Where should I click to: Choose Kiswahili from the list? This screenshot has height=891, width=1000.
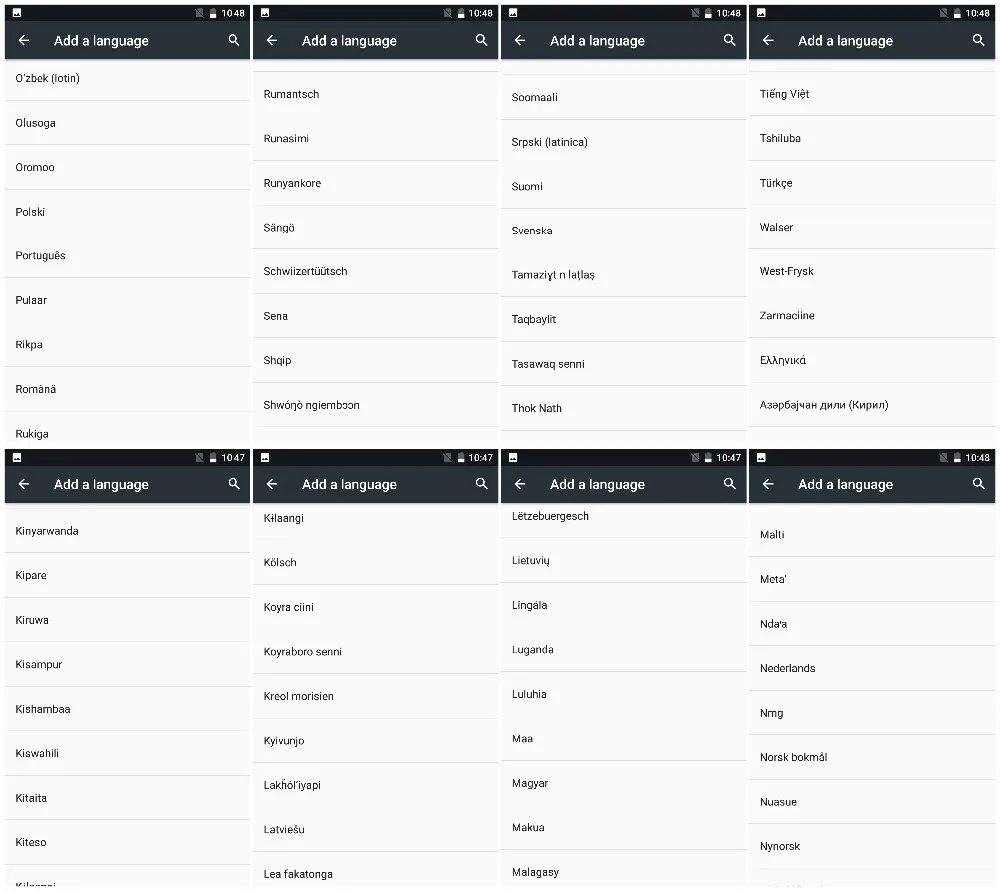pyautogui.click(x=128, y=753)
